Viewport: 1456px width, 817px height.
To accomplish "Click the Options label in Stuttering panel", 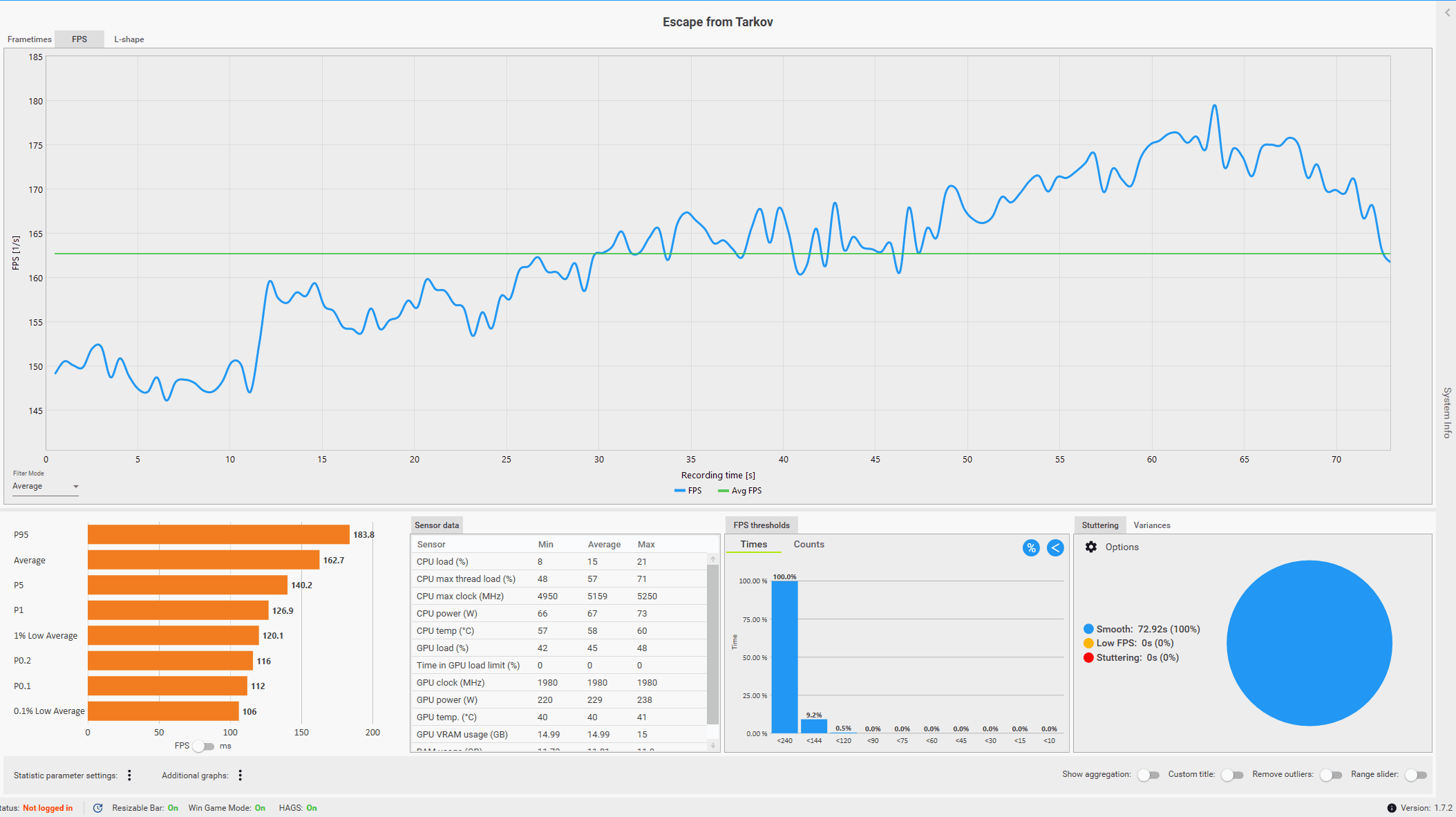I will (1122, 547).
